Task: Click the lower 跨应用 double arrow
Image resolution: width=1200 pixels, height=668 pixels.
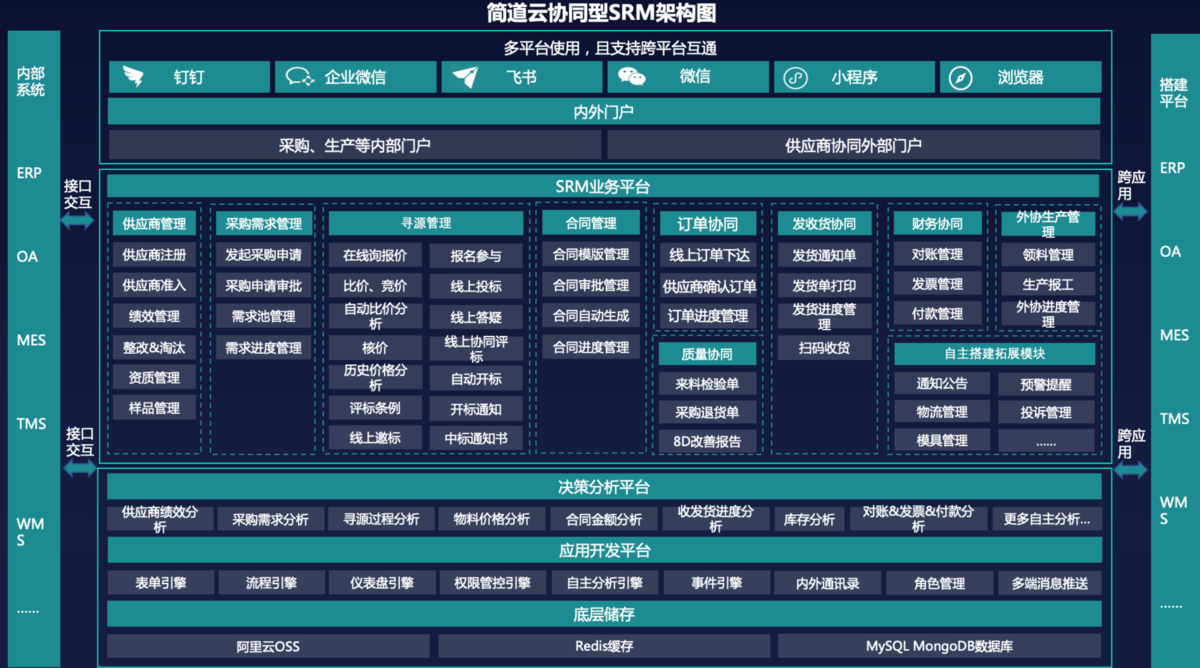Action: [1131, 469]
